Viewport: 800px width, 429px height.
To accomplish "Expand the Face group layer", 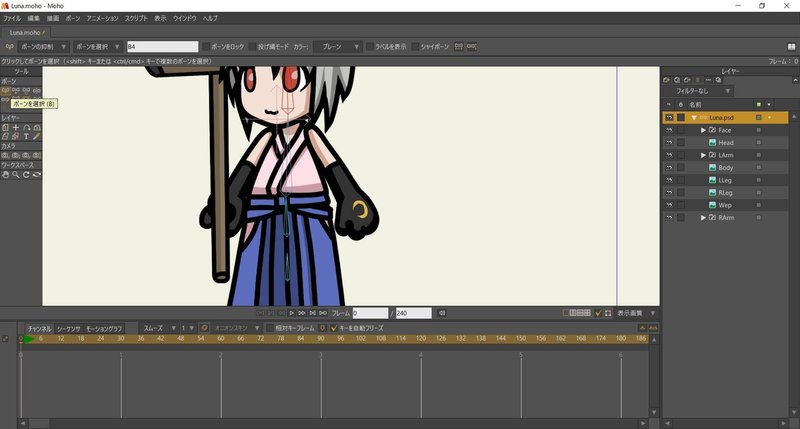I will click(x=703, y=131).
